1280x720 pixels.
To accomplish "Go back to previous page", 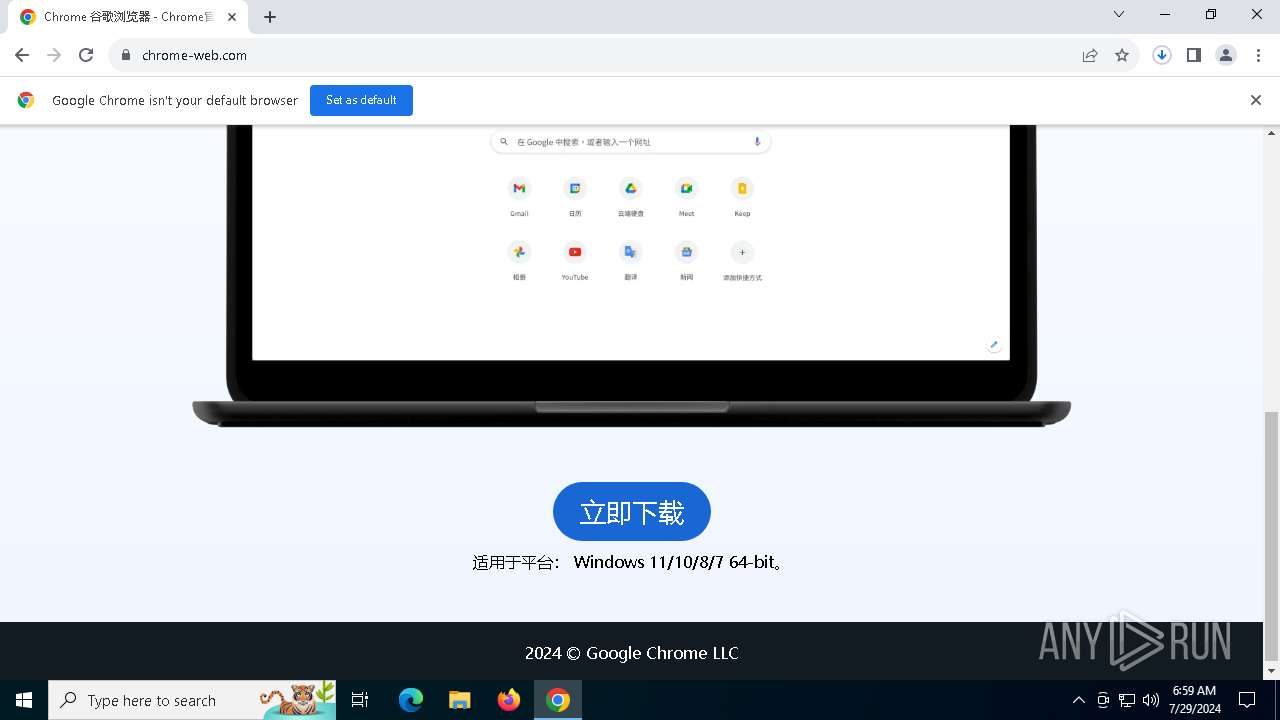I will (x=22, y=55).
